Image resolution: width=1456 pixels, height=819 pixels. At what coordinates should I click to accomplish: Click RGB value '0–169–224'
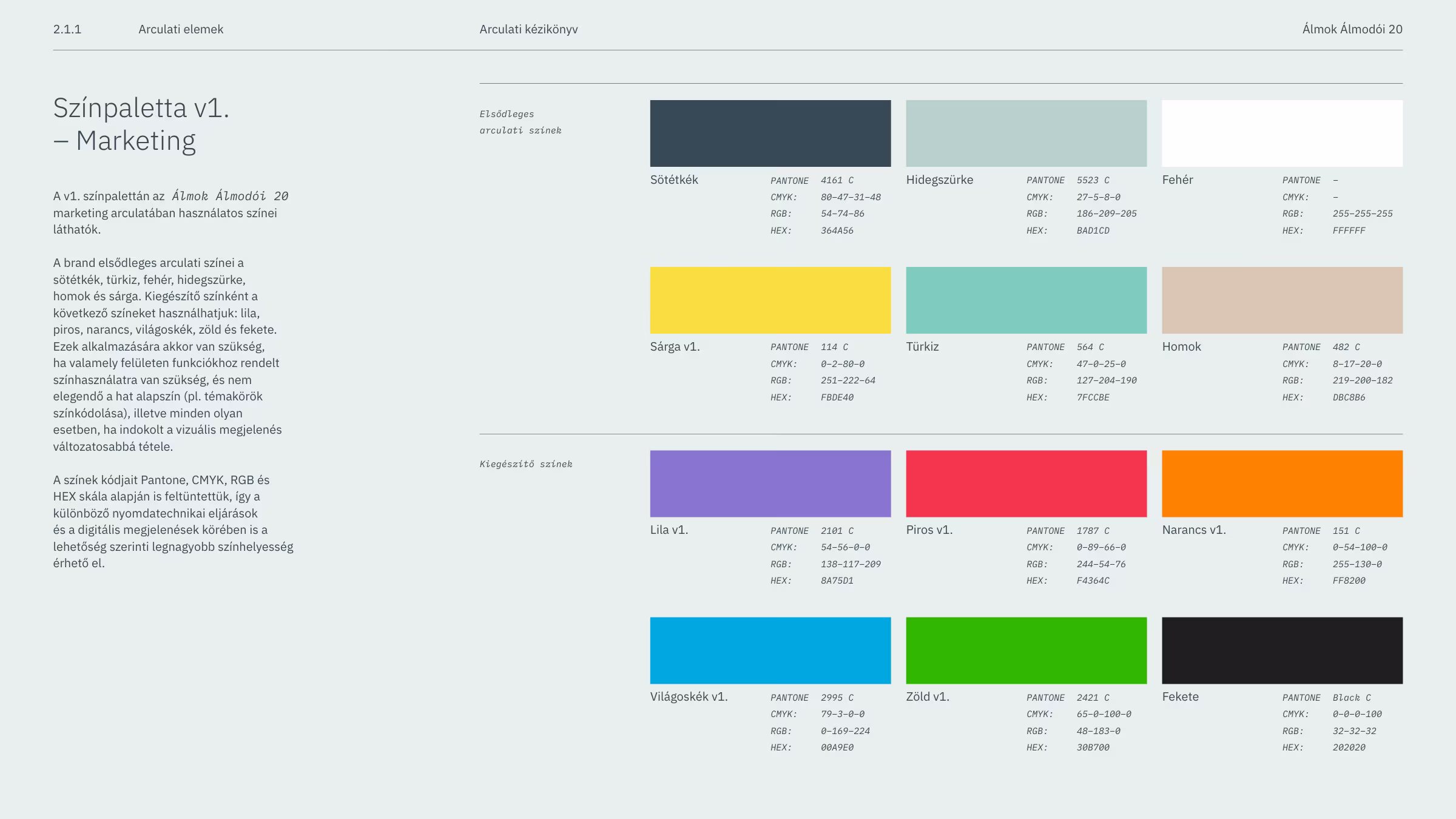[846, 731]
